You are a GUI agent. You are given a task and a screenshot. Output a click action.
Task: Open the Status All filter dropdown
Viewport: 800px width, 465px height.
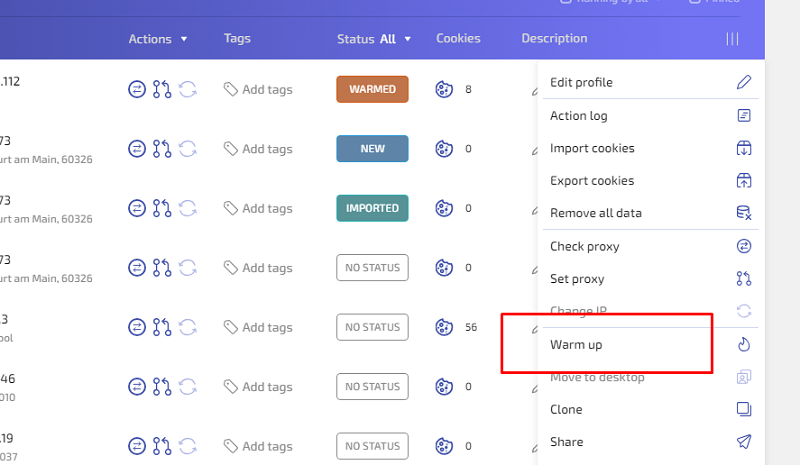pos(374,39)
